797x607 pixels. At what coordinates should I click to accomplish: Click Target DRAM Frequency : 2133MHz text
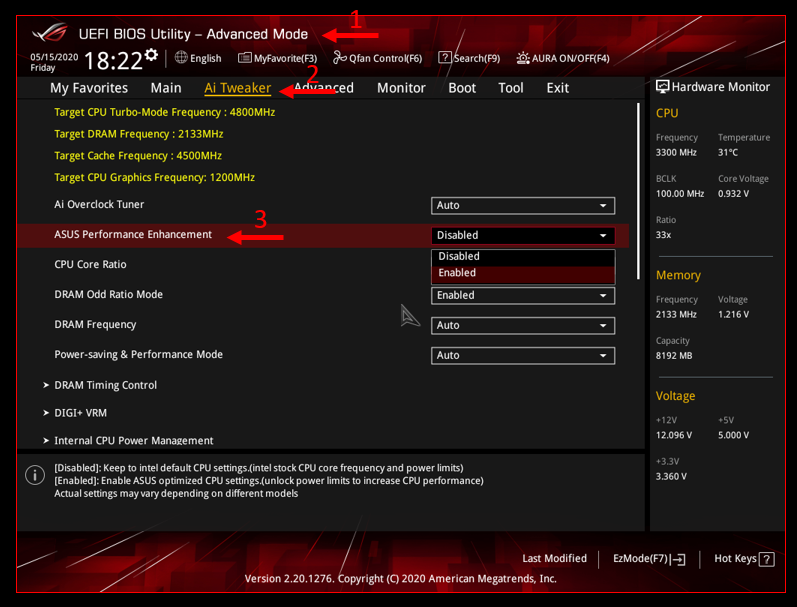click(x=139, y=134)
